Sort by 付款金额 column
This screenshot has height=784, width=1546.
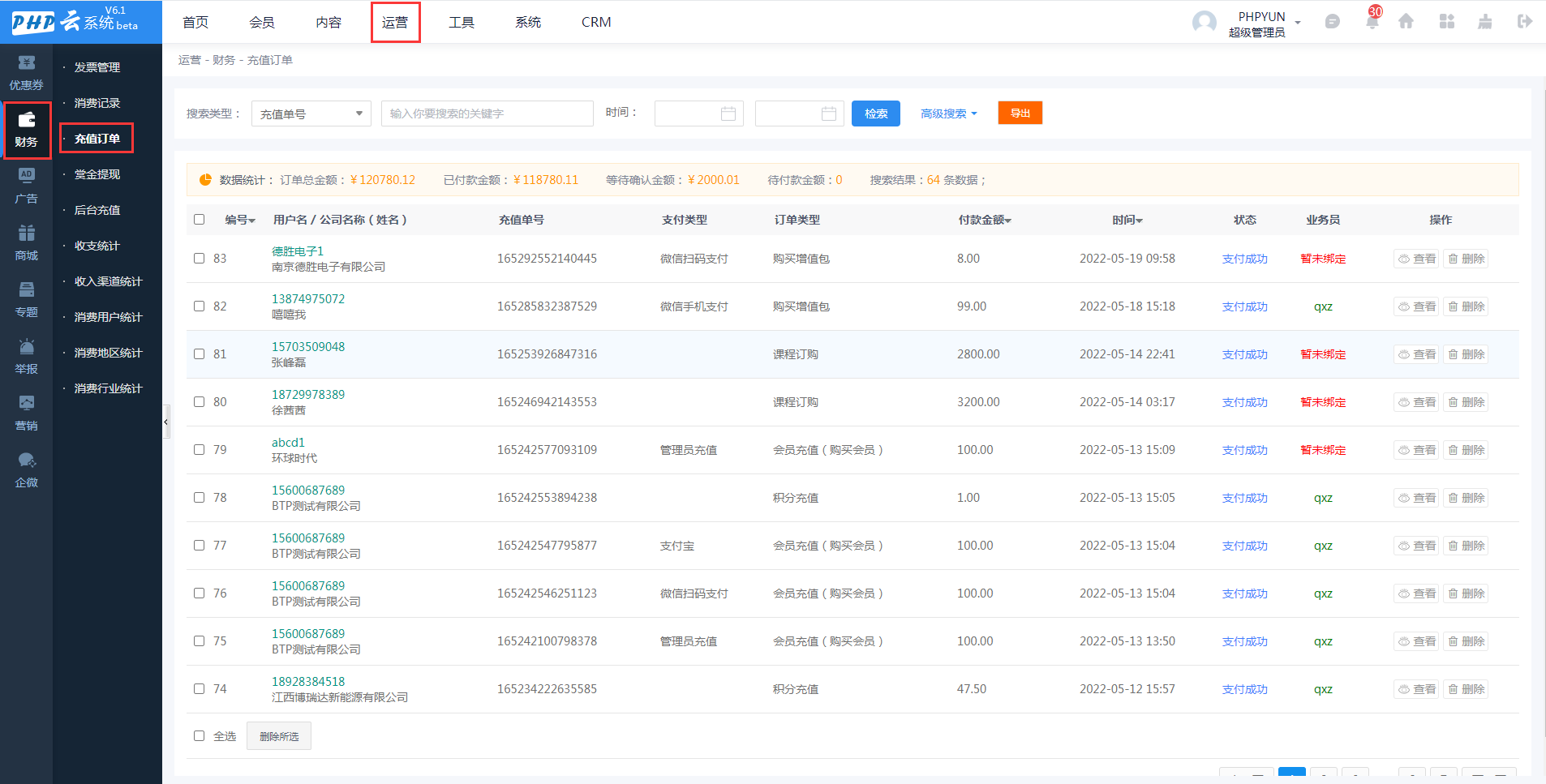pos(985,220)
